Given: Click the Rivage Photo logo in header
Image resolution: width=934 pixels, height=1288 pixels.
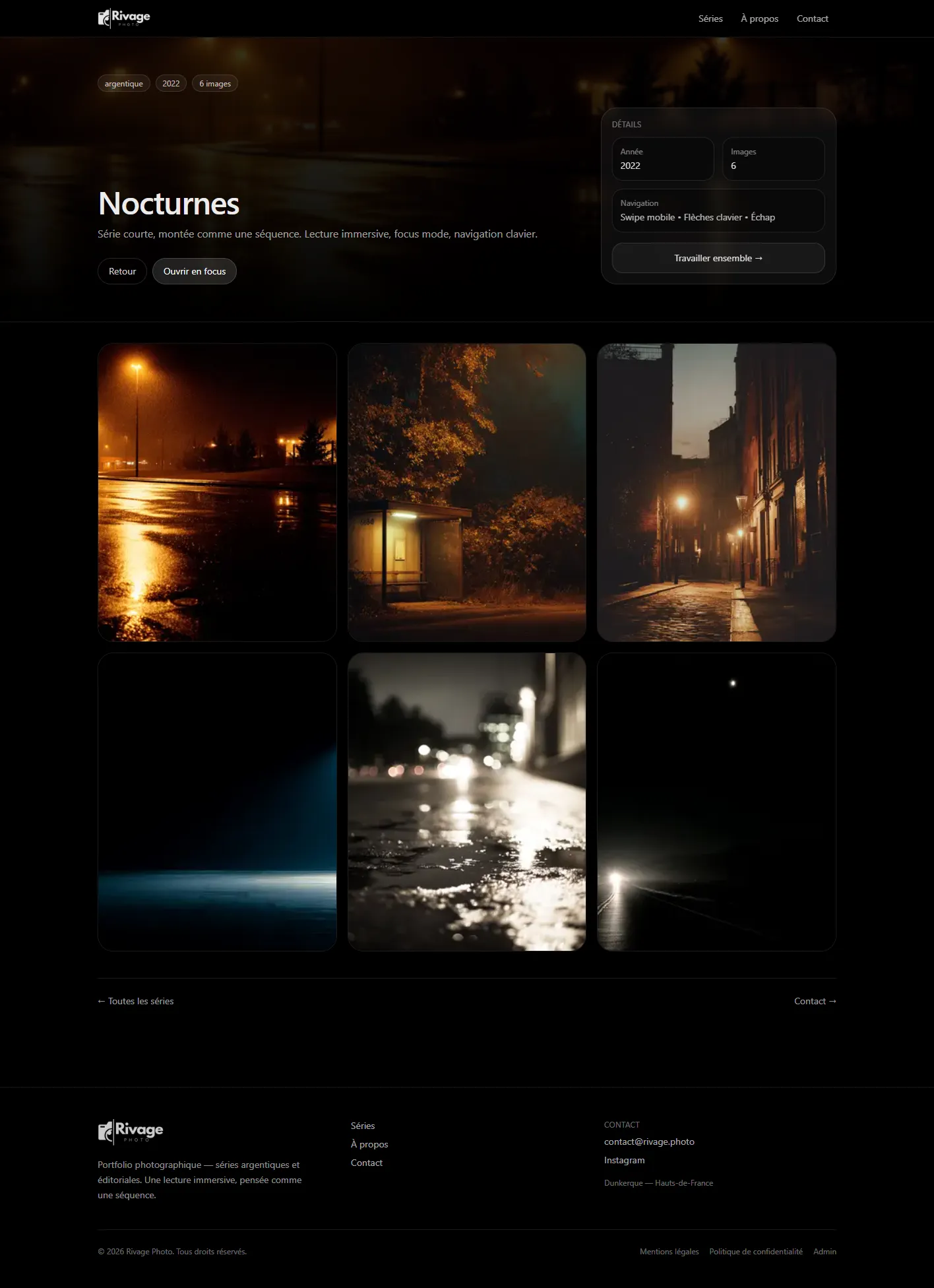Looking at the screenshot, I should (x=124, y=18).
